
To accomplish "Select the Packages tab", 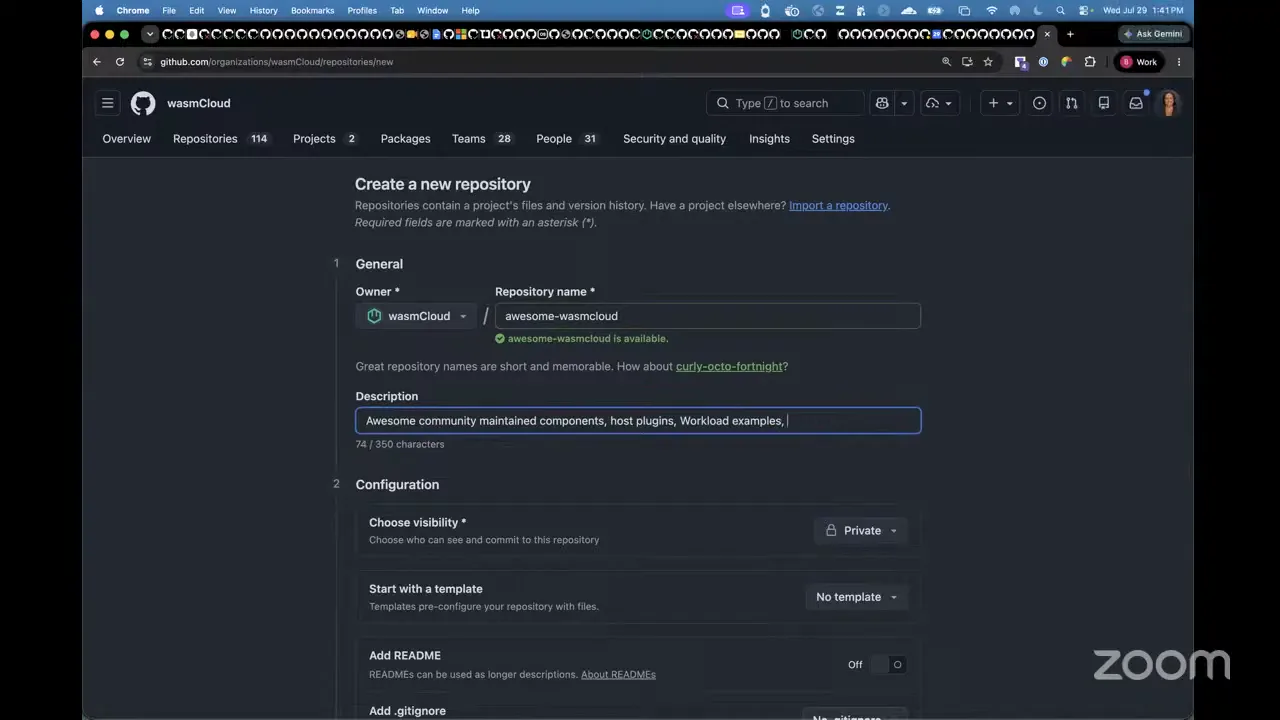I will (406, 139).
